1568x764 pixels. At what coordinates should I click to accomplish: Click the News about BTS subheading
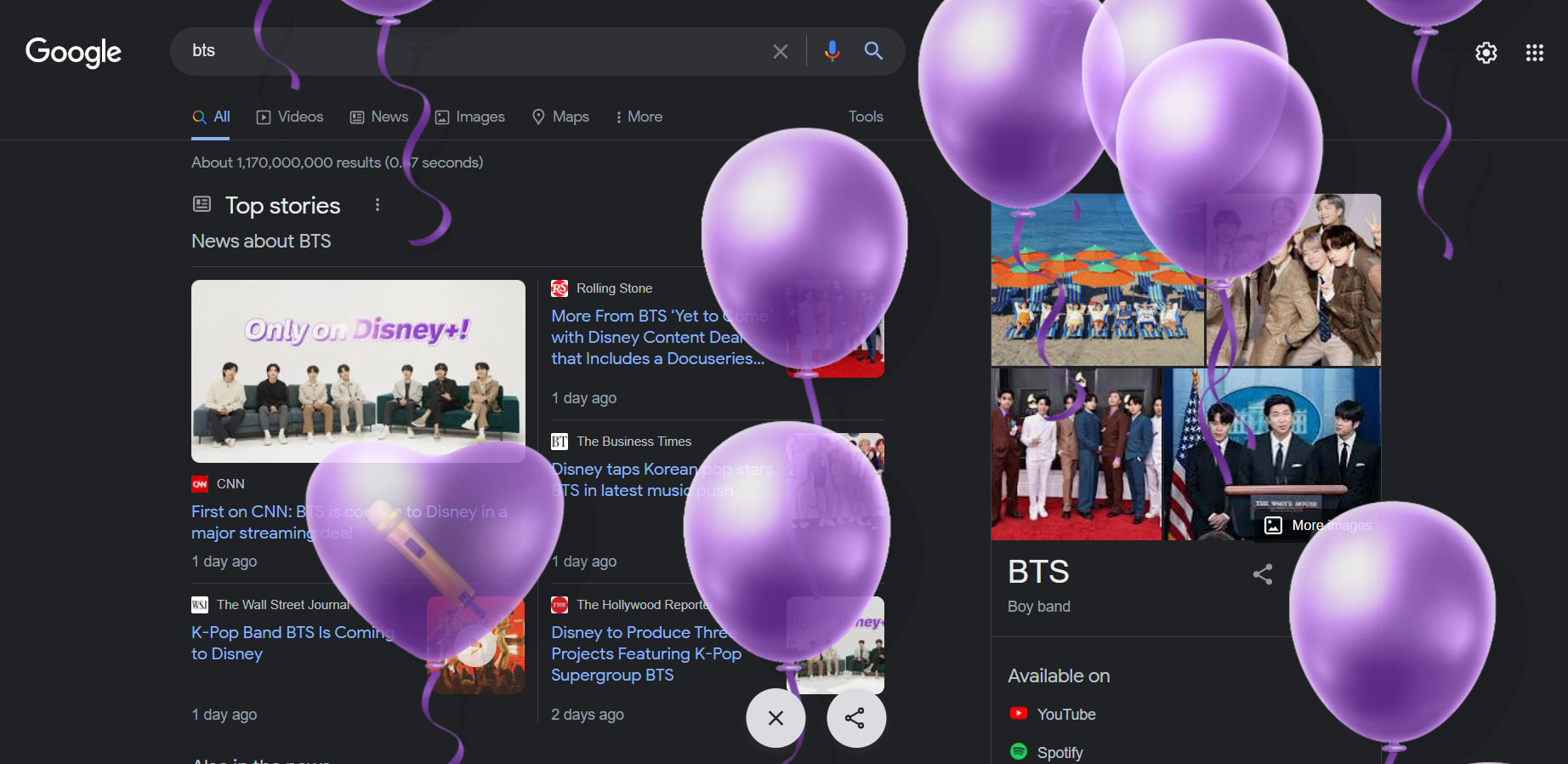pyautogui.click(x=261, y=241)
